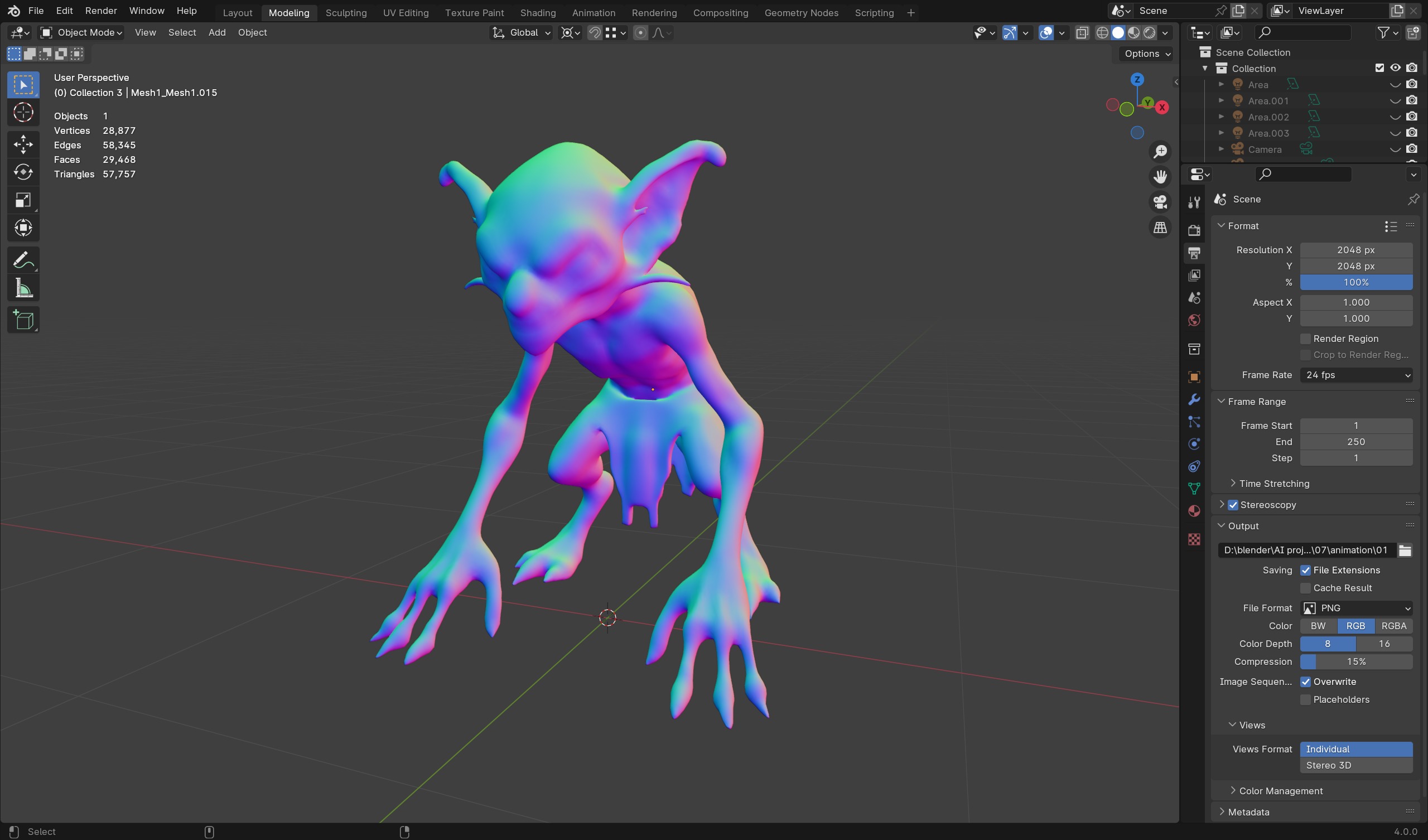
Task: Open the Global orientation dropdown
Action: pos(521,32)
